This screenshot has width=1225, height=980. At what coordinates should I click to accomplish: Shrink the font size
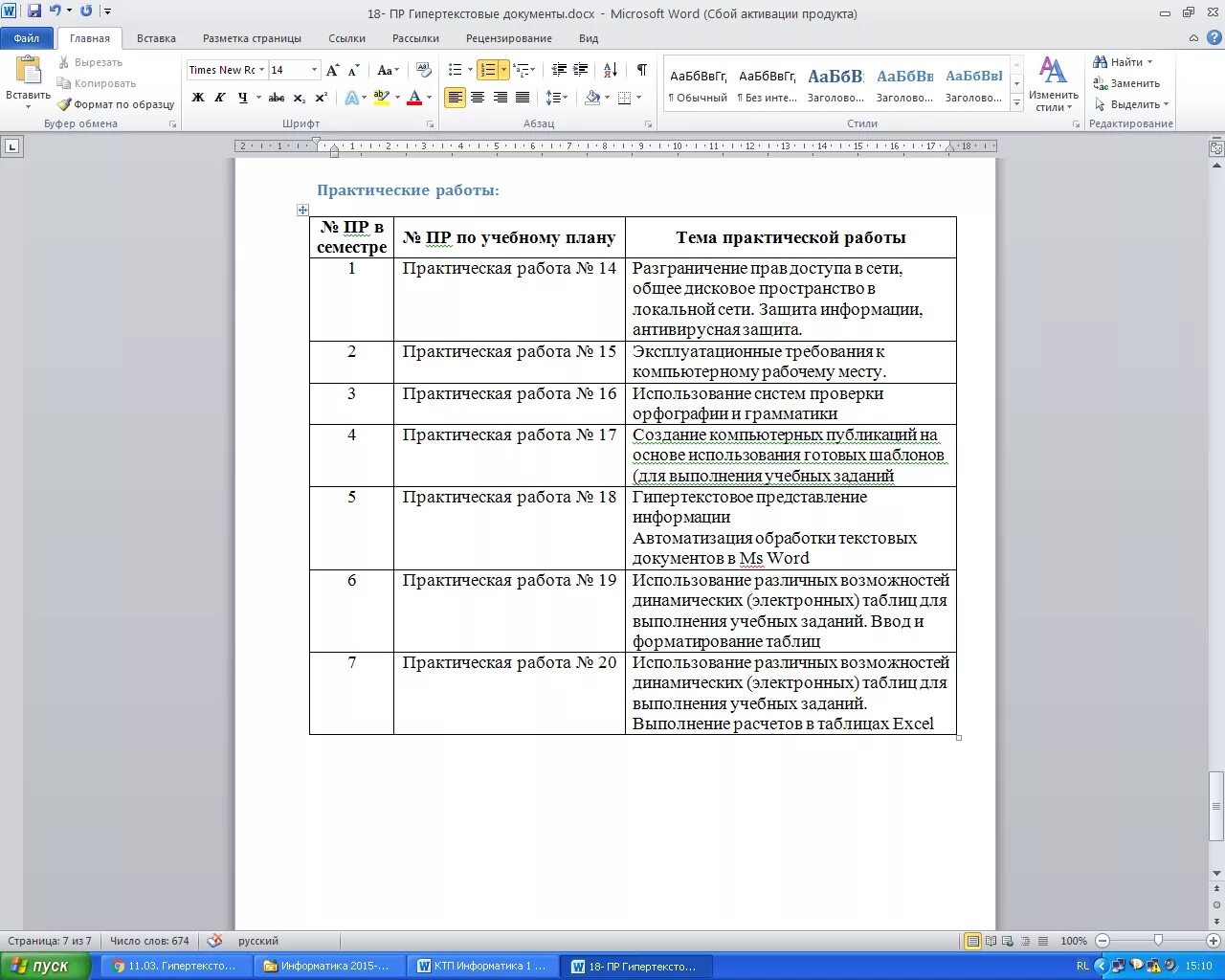353,70
